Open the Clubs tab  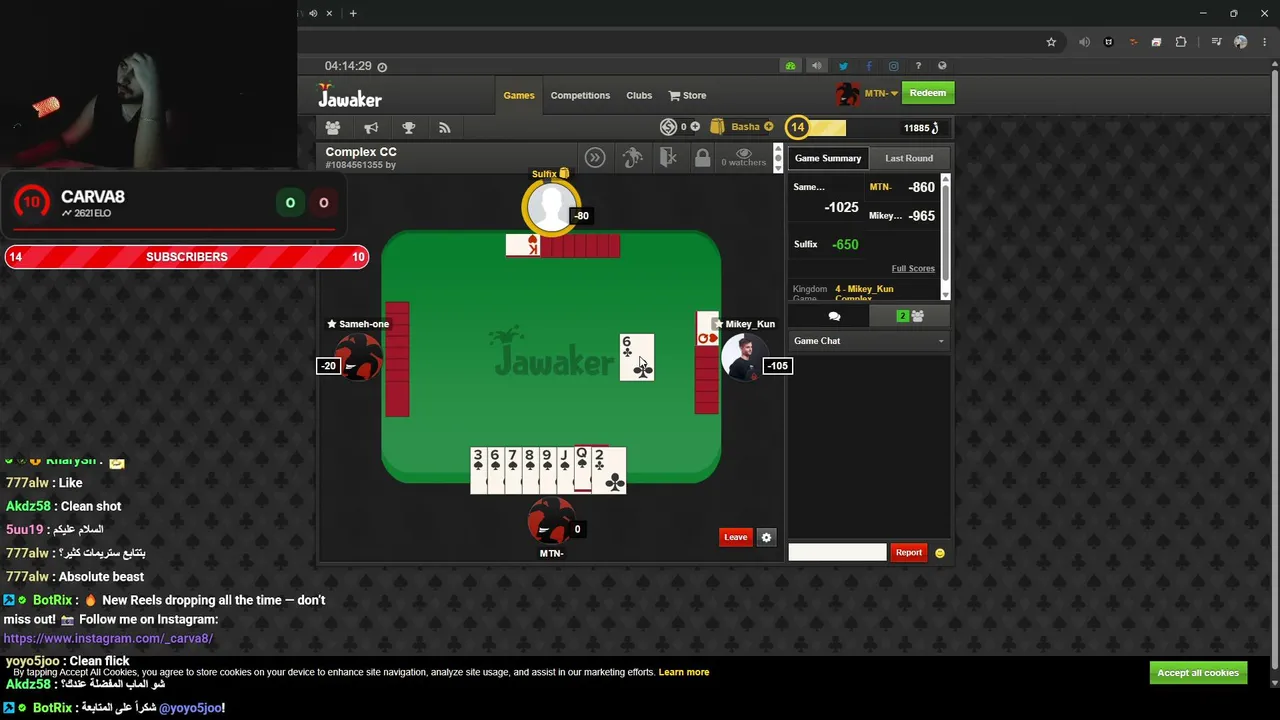click(x=639, y=95)
